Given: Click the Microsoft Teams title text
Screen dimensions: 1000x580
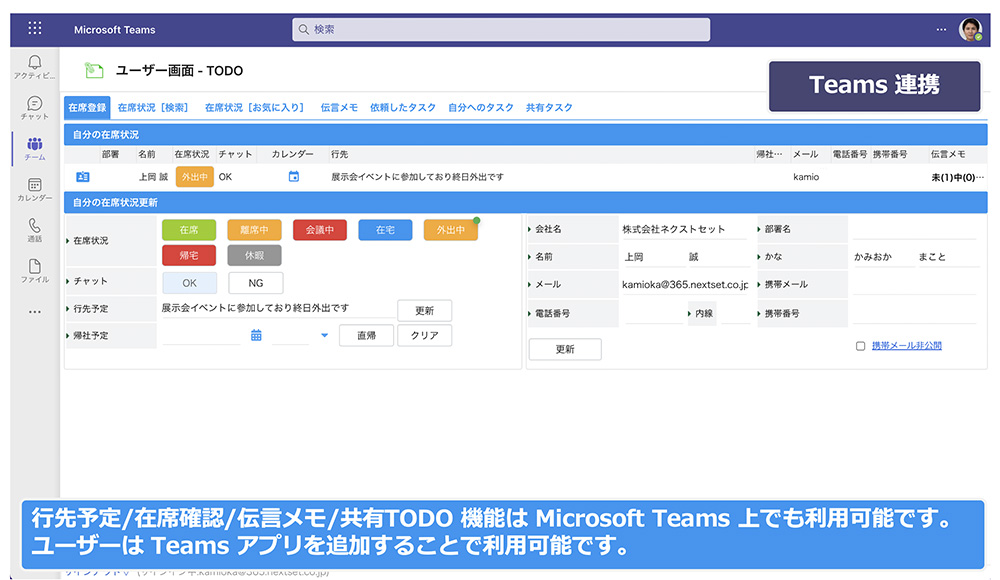Looking at the screenshot, I should (x=115, y=29).
